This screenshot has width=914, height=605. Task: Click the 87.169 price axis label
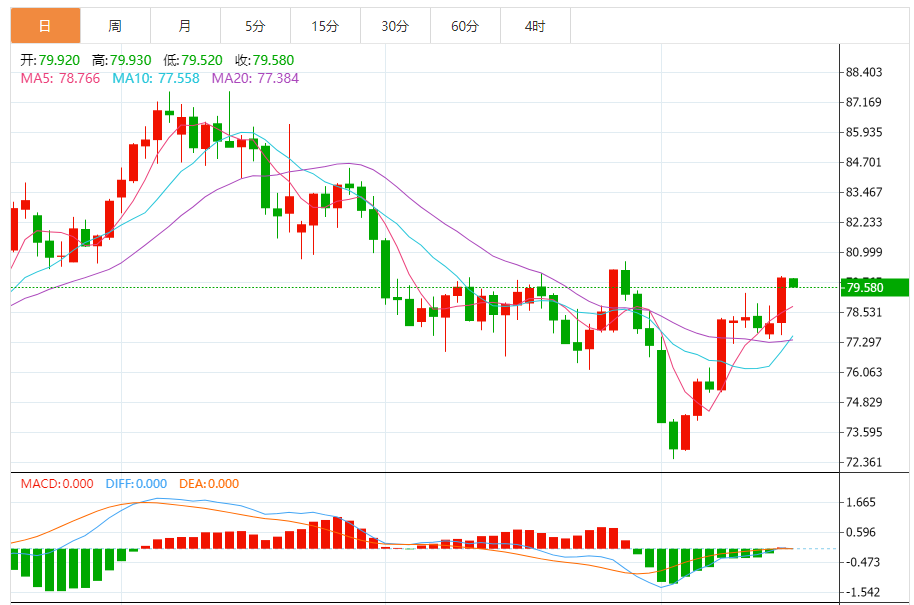[864, 103]
